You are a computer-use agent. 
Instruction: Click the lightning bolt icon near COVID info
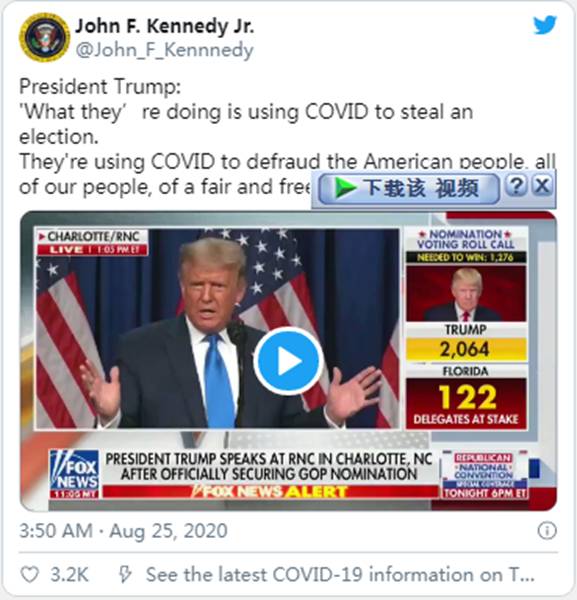125,574
